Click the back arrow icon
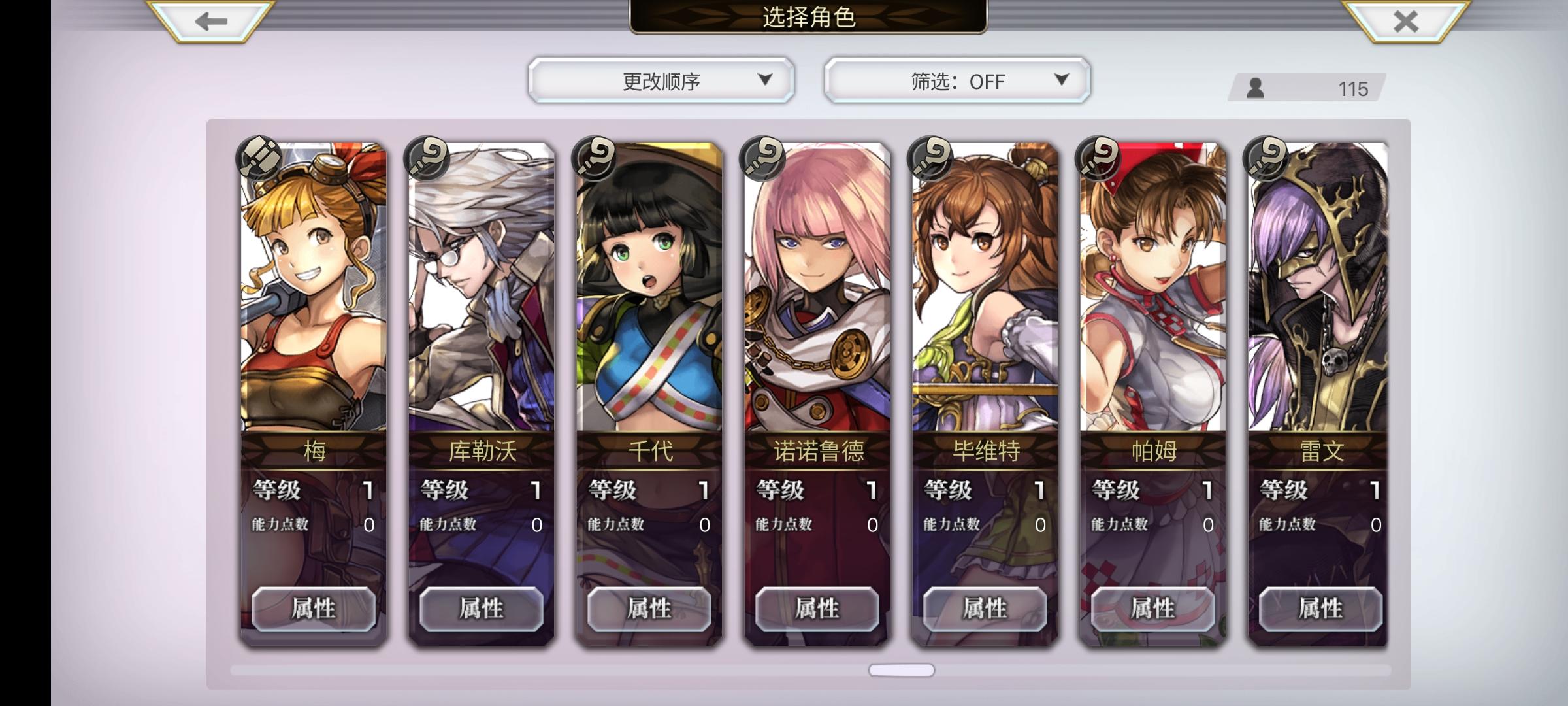The image size is (1568, 706). pos(210,22)
